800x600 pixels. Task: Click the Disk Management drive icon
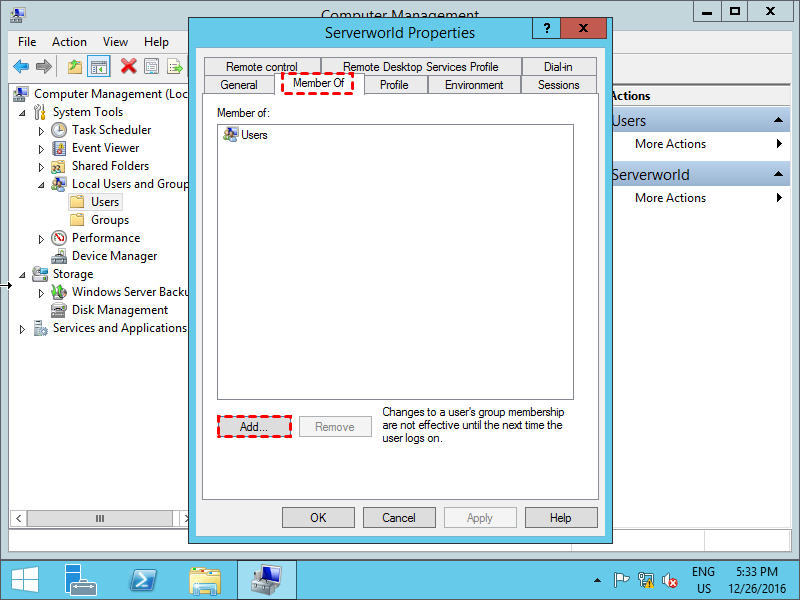tap(59, 310)
